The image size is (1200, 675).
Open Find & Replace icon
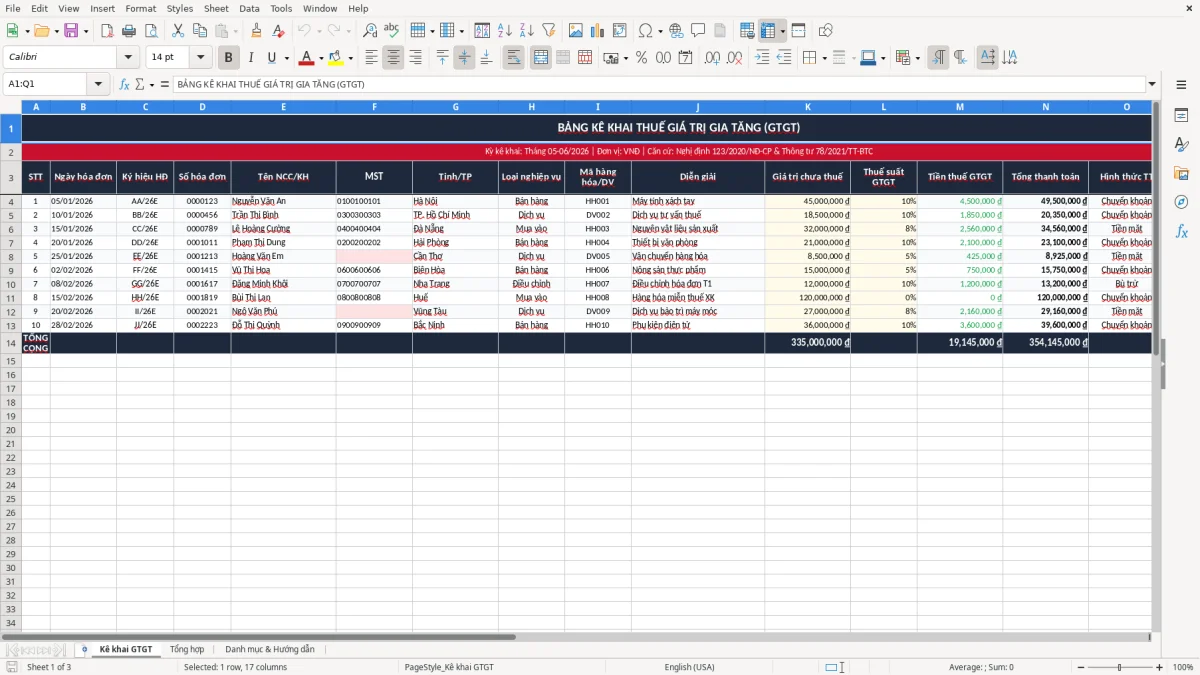tap(370, 31)
